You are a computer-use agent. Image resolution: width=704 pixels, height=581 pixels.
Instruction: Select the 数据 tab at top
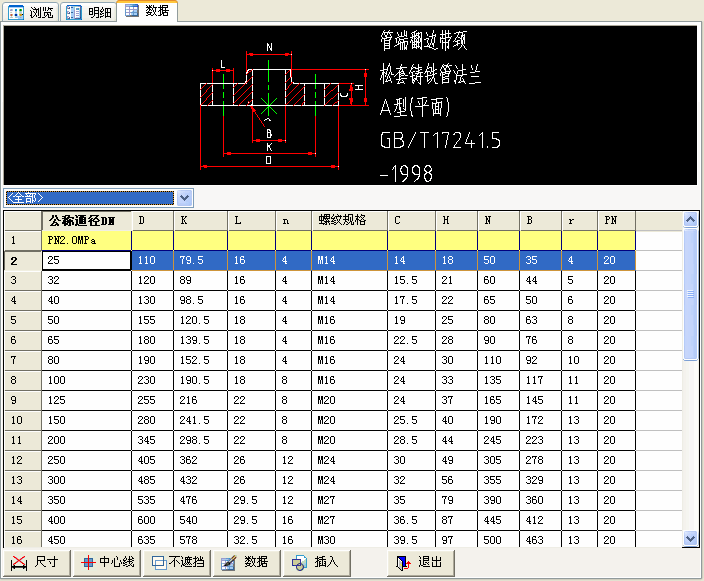pos(147,11)
